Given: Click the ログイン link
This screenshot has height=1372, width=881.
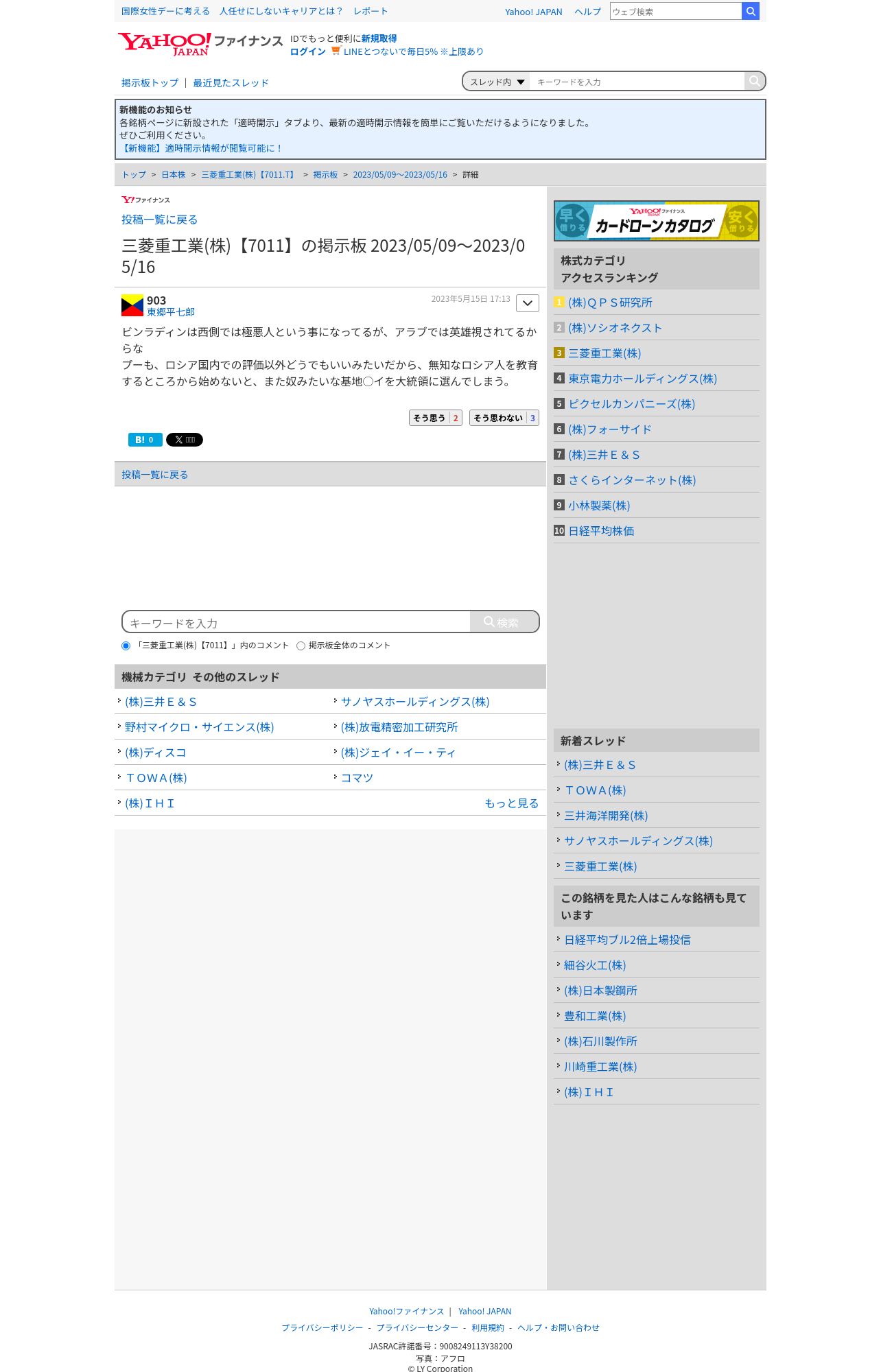Looking at the screenshot, I should [307, 51].
